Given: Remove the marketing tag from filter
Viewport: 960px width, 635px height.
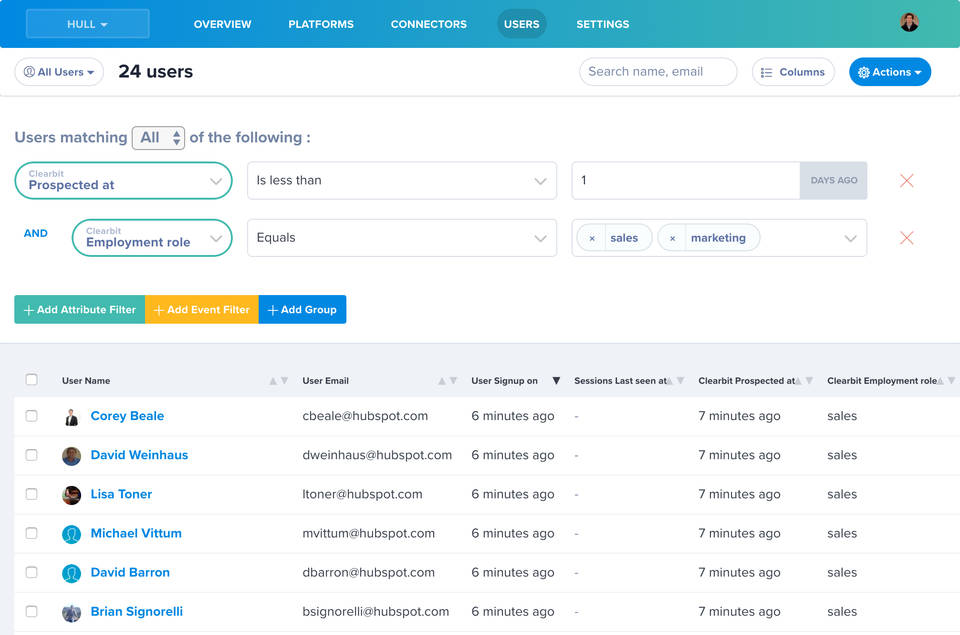Looking at the screenshot, I should tap(672, 238).
